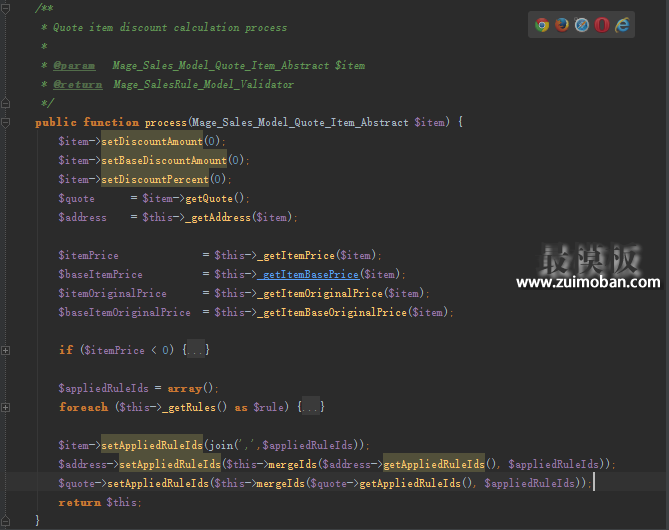Open preview in Chrome browser
This screenshot has height=530, width=669.
point(542,25)
